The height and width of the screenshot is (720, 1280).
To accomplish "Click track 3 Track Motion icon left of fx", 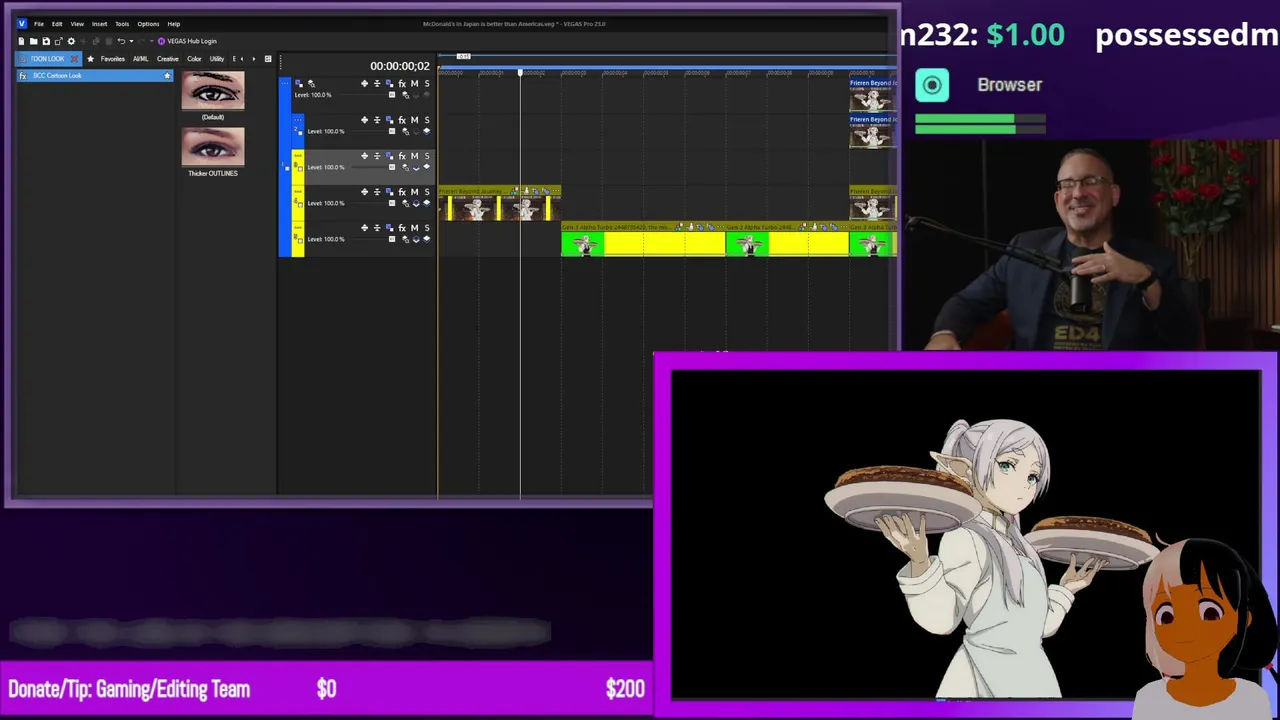I will (389, 156).
